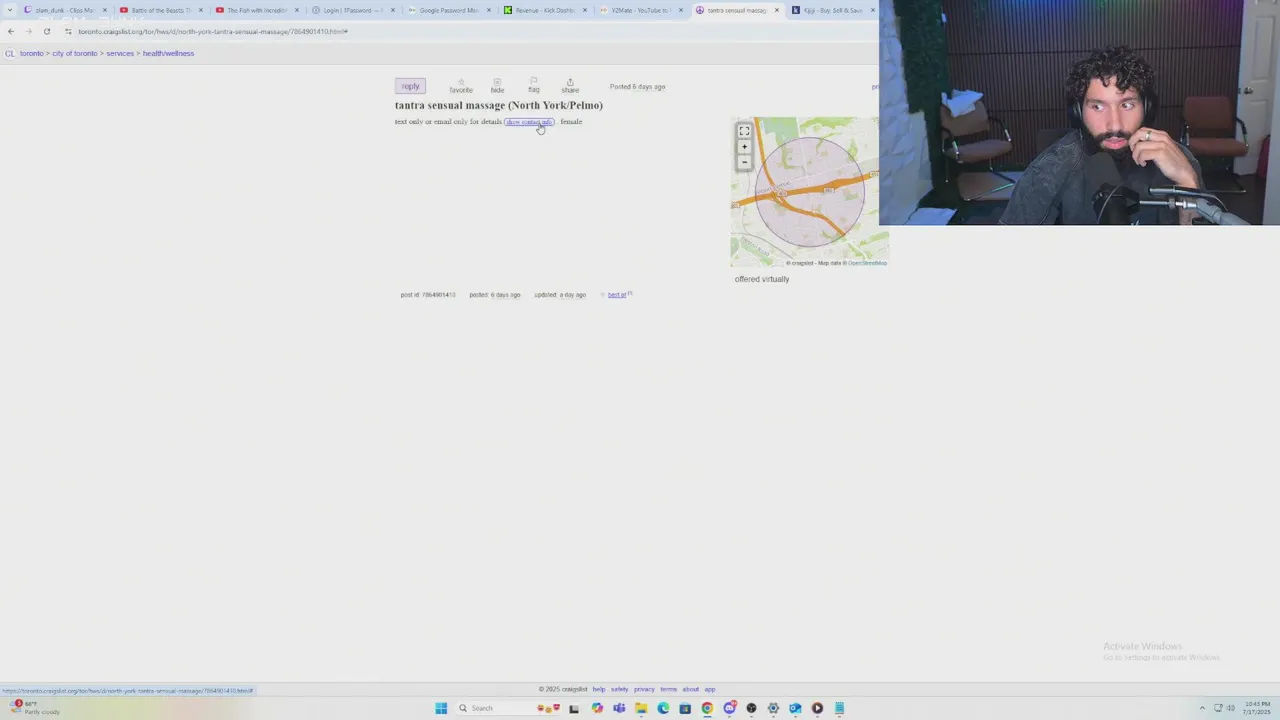The width and height of the screenshot is (1280, 720).
Task: Click the browser back arrow
Action: [x=11, y=31]
